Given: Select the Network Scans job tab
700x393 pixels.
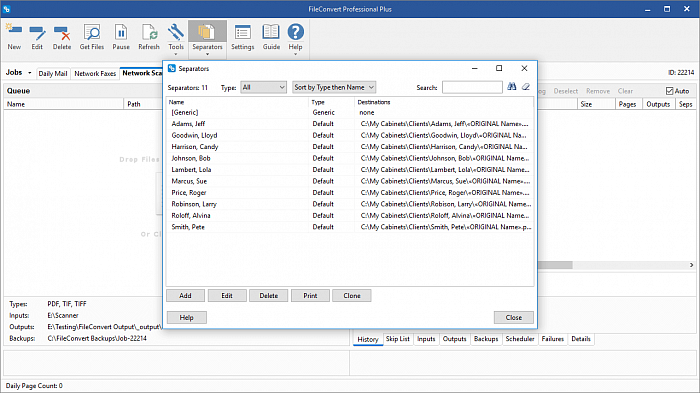Looking at the screenshot, I should (x=142, y=73).
